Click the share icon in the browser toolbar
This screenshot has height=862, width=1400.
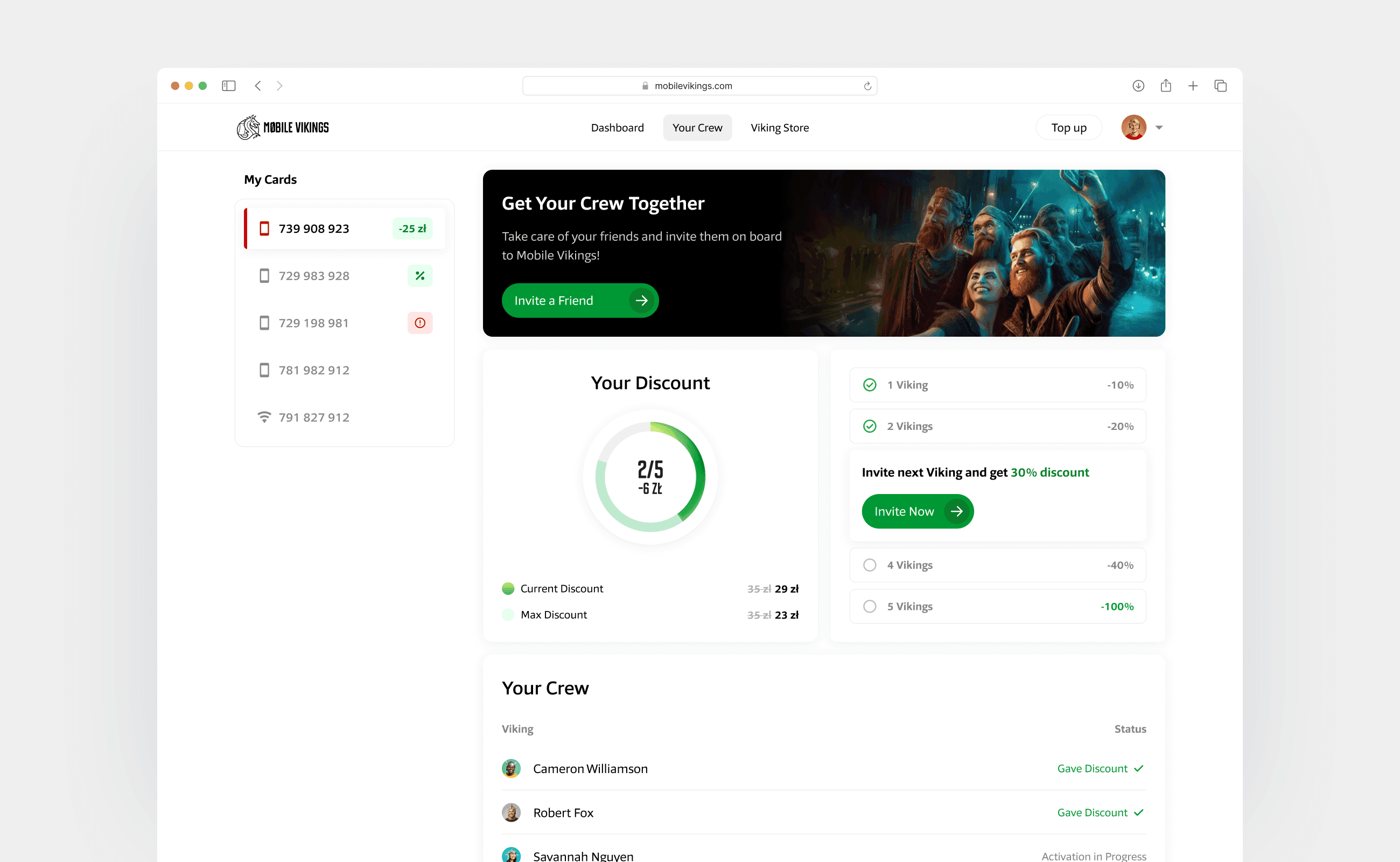tap(1165, 86)
